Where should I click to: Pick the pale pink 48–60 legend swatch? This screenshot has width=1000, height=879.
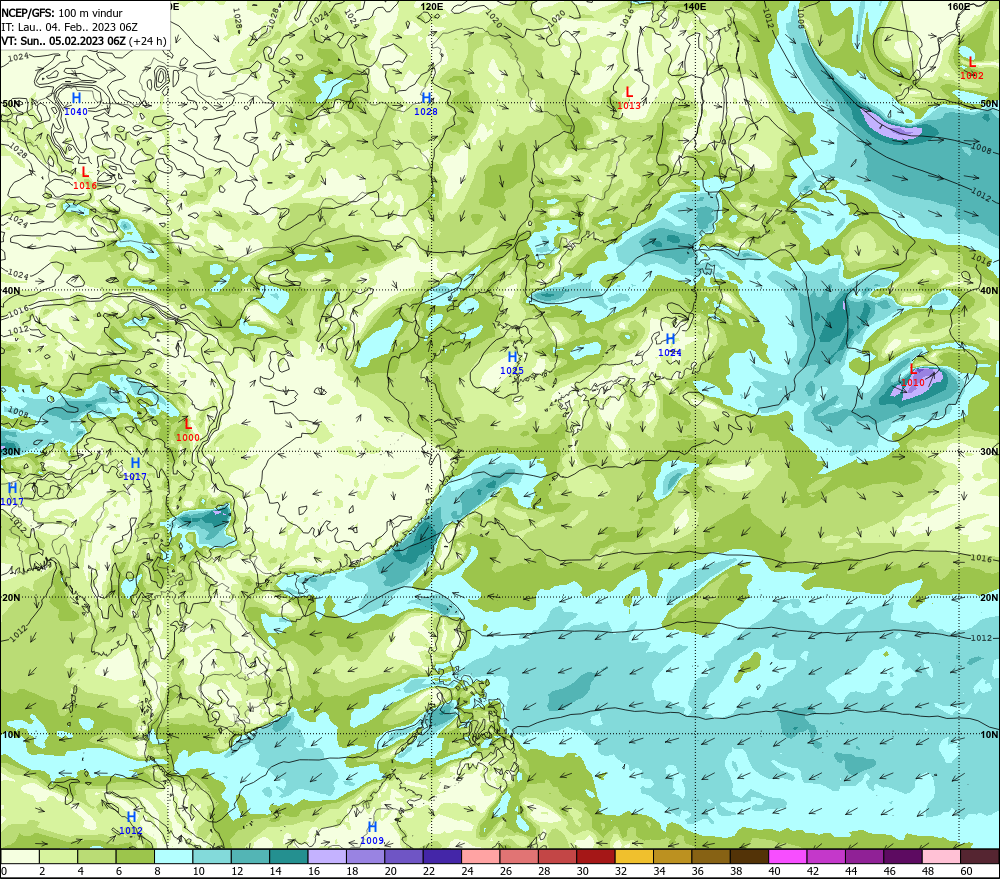[x=941, y=856]
